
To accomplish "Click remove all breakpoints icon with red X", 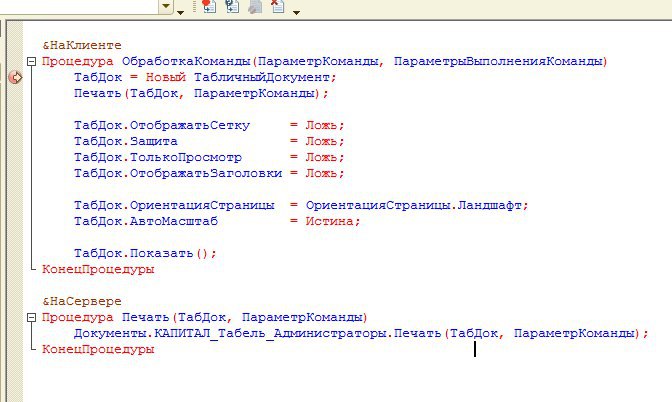I will pos(278,6).
